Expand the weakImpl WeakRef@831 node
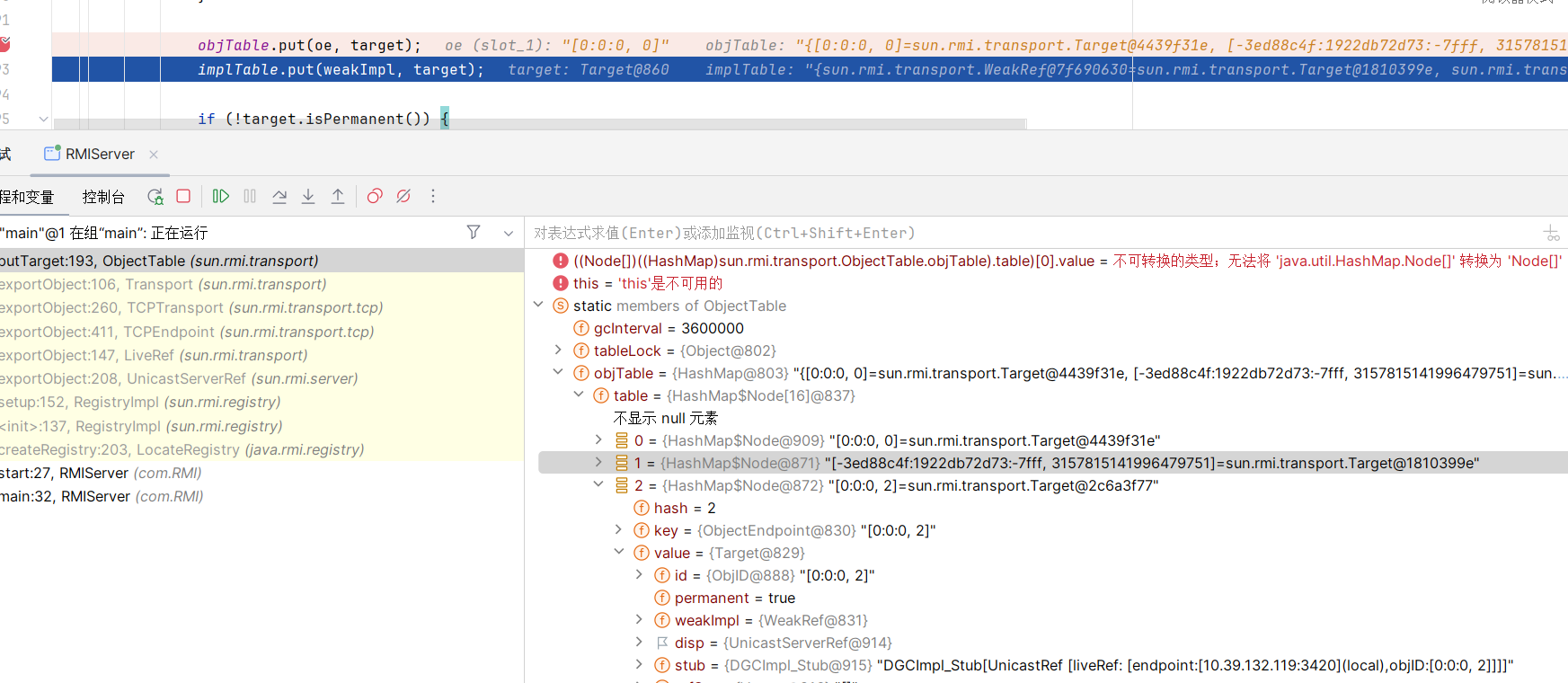1568x683 pixels. click(x=639, y=619)
